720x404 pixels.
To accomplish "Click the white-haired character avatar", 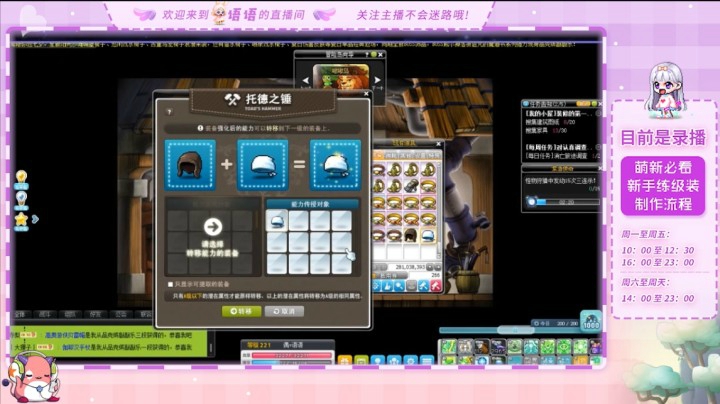I will 664,90.
